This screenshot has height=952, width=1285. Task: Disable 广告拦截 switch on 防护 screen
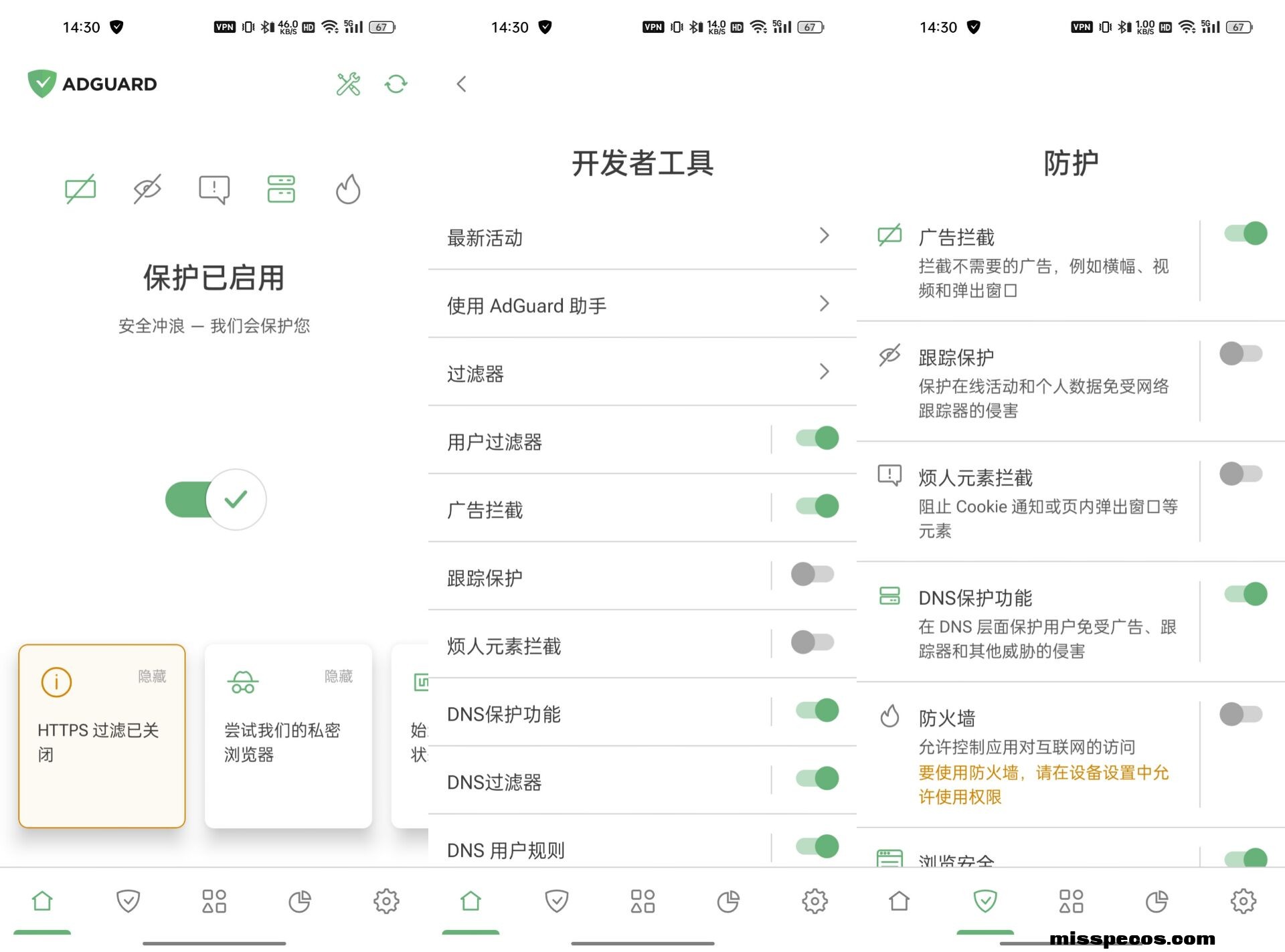point(1246,233)
